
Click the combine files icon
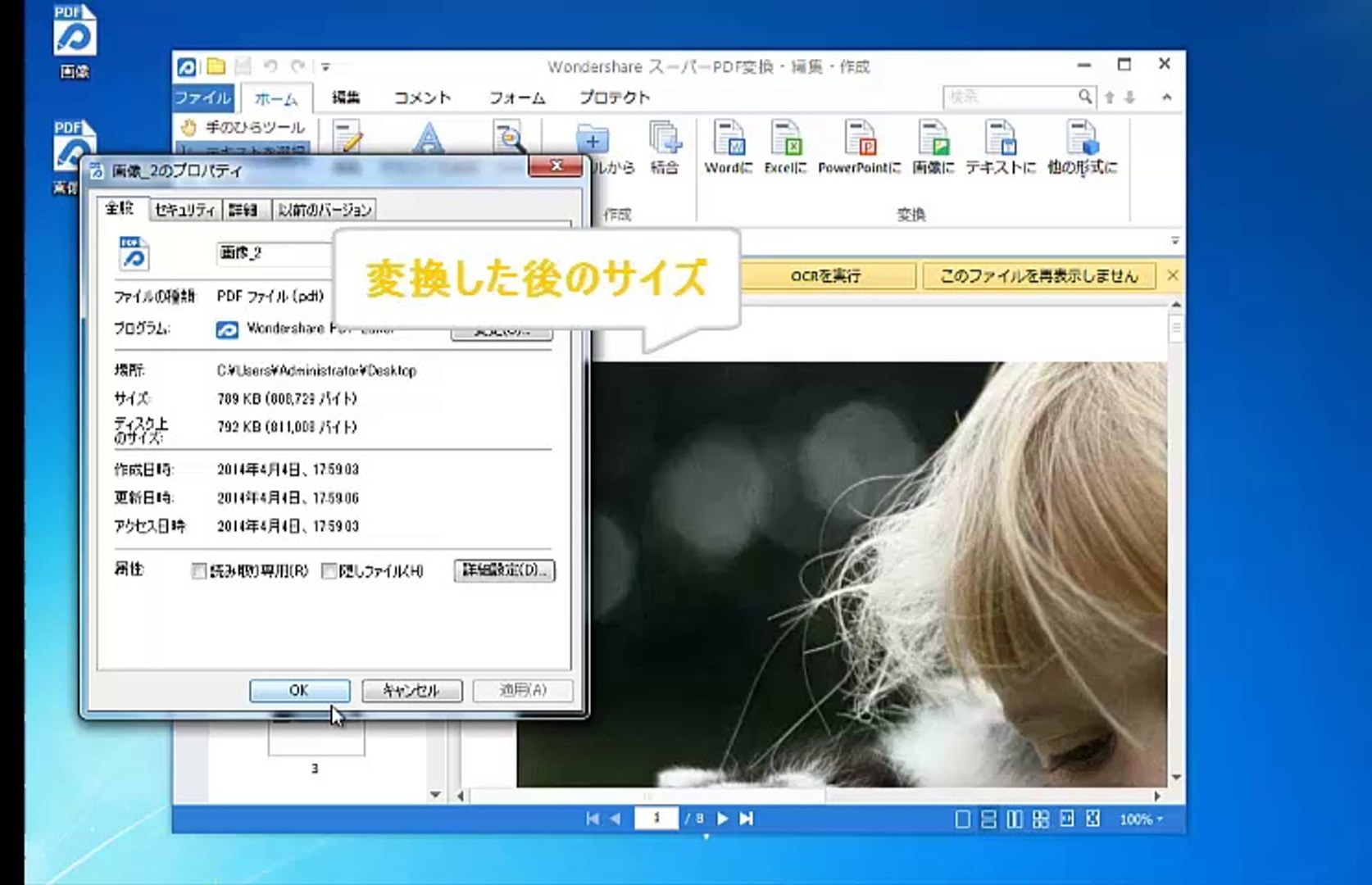tap(665, 139)
